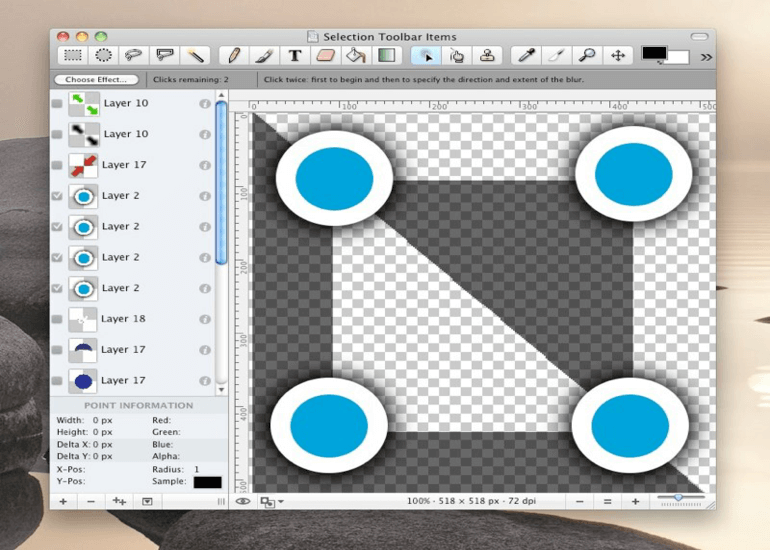Toggle the eye icon in status bar
Screen dimensions: 770x550
click(x=242, y=501)
